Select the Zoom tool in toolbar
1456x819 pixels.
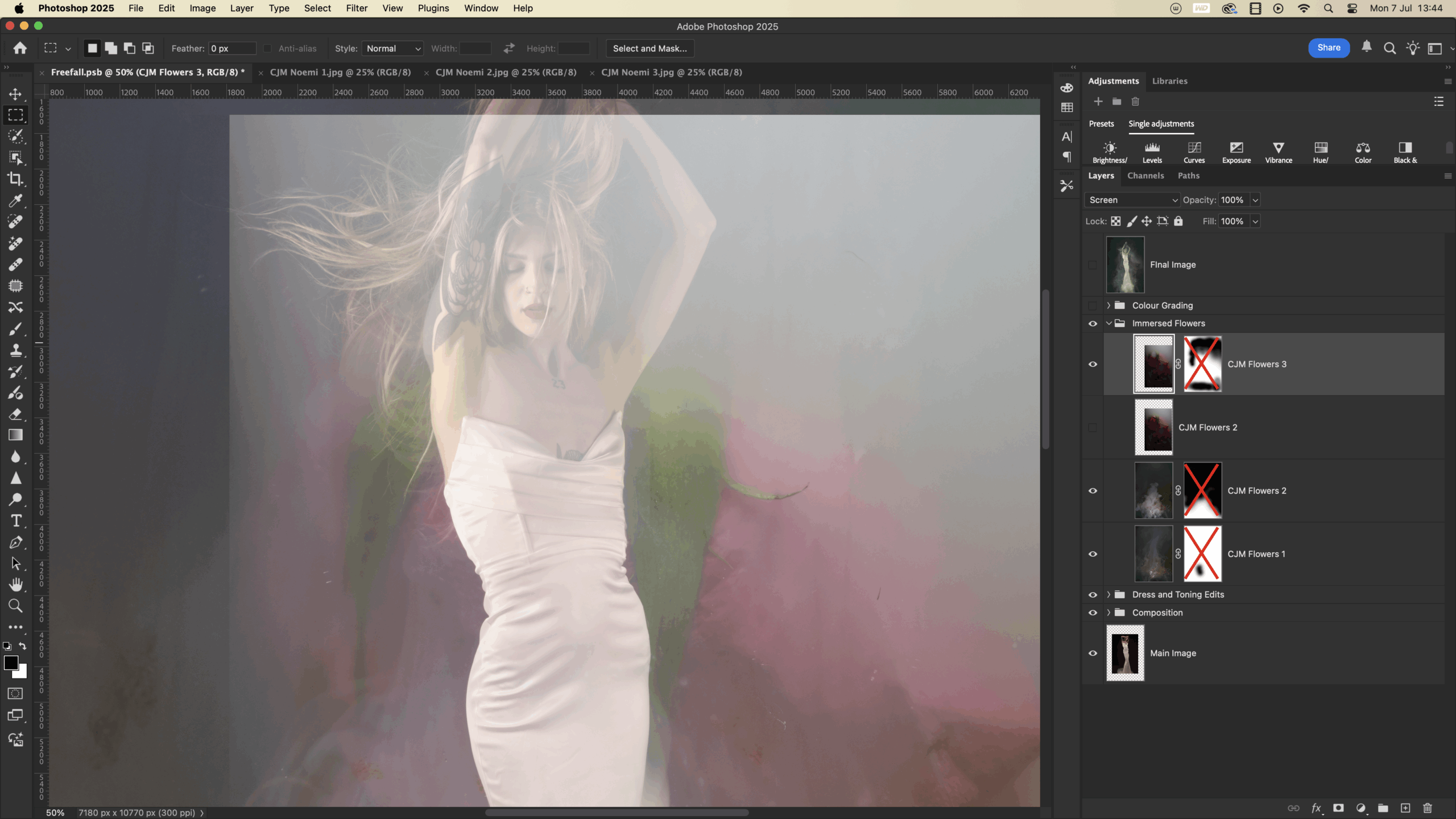point(15,606)
